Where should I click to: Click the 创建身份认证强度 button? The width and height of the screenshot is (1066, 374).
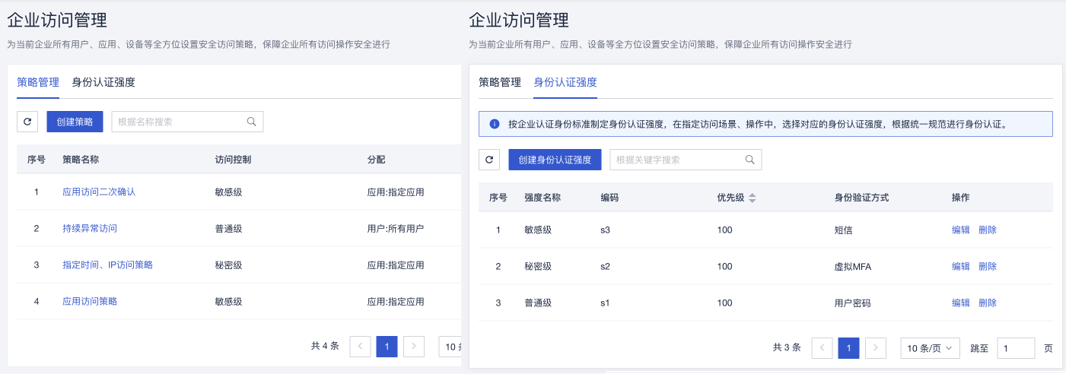click(x=555, y=160)
